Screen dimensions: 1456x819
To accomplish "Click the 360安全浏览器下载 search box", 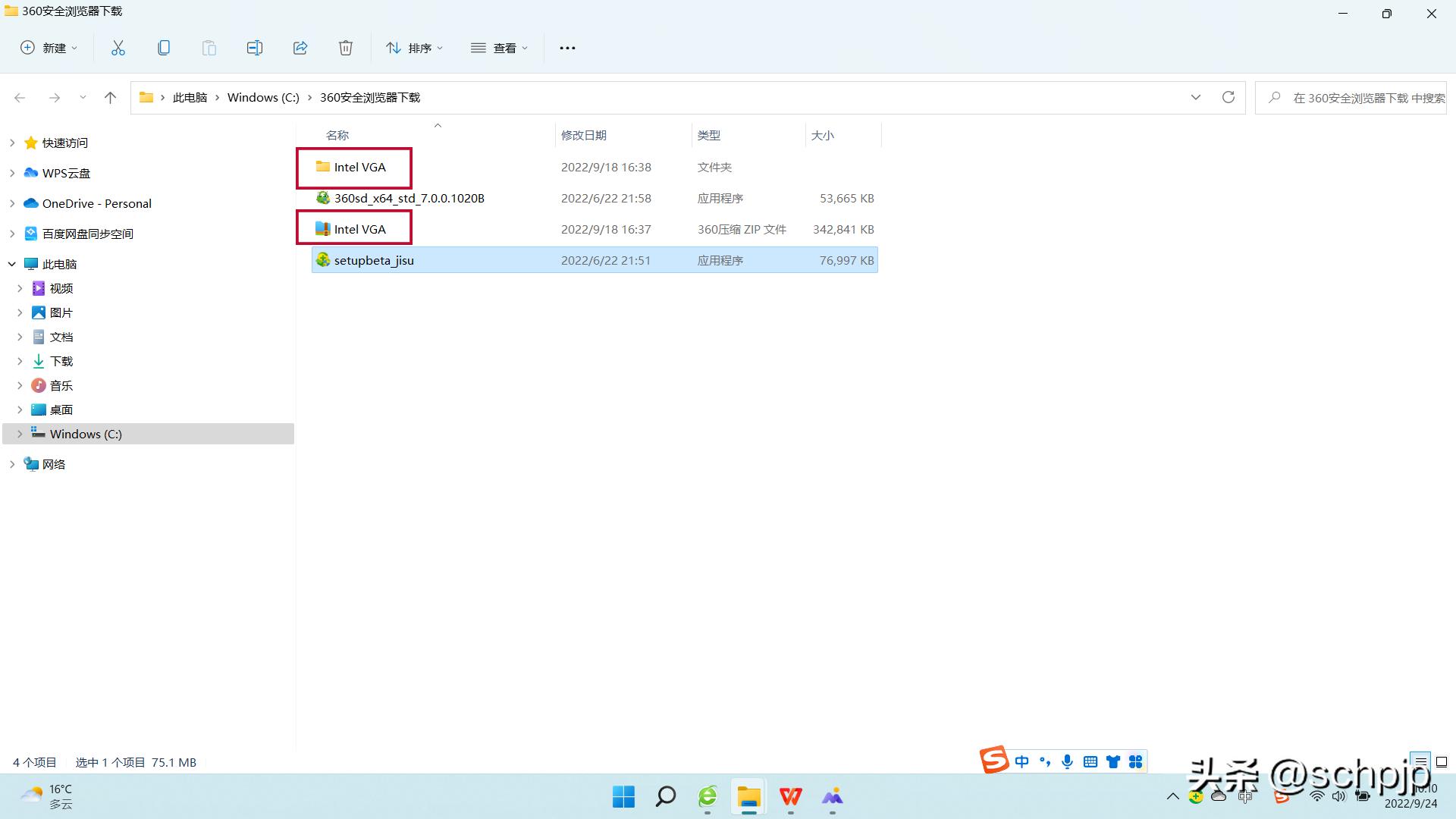I will click(1357, 98).
